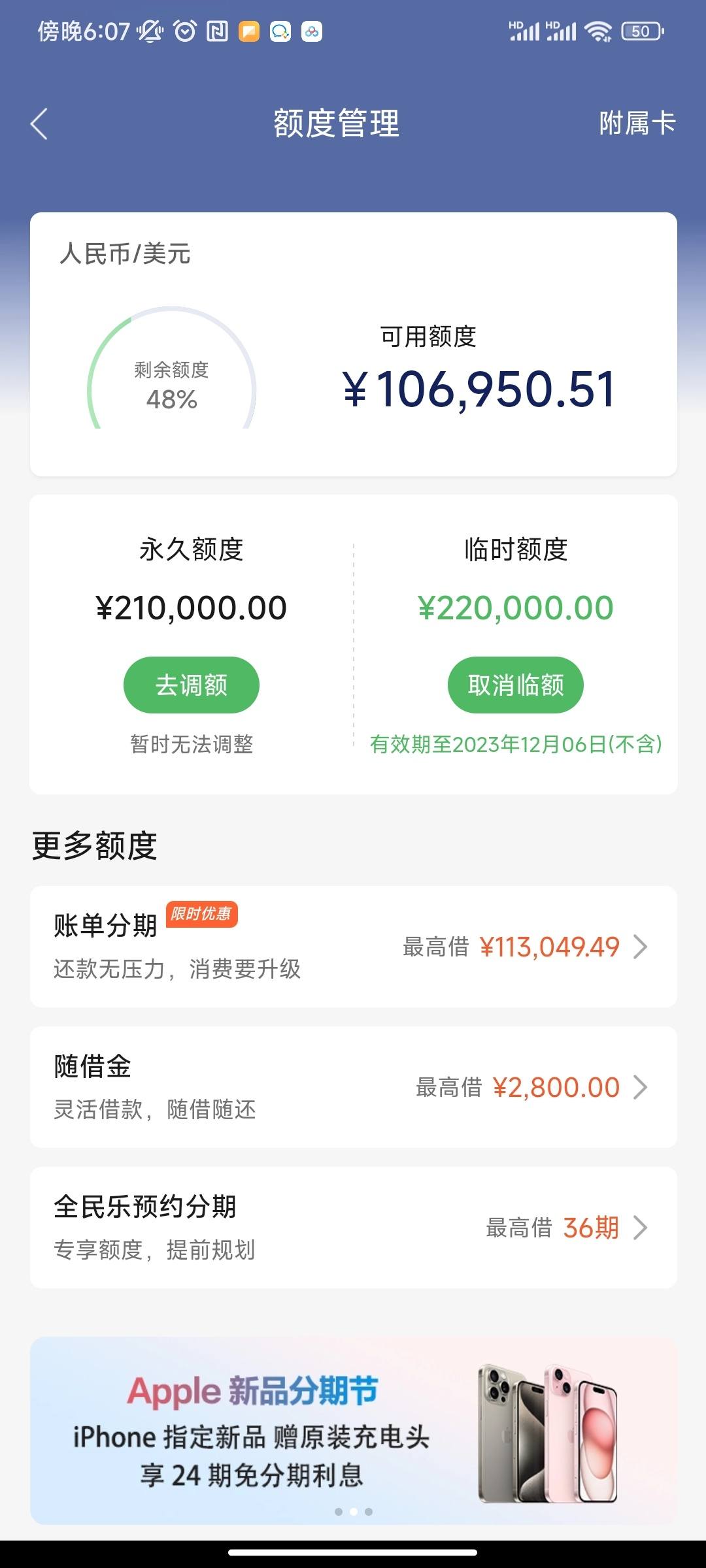706x1568 pixels.
Task: Tap the 取消临额 button
Action: tap(516, 685)
